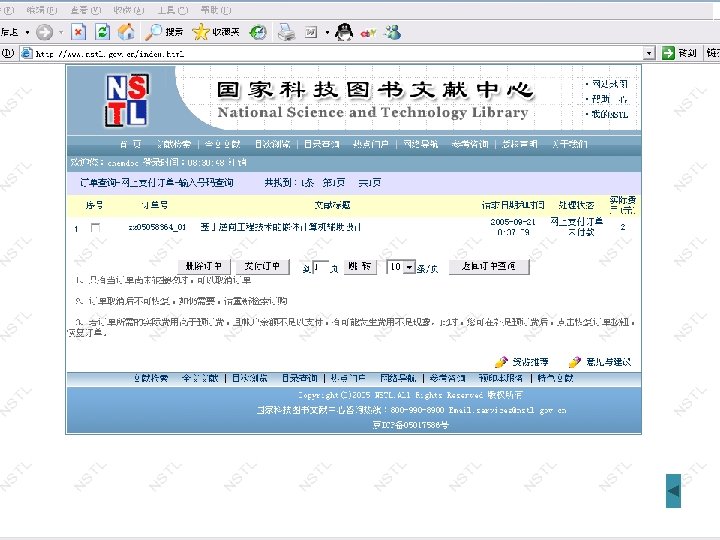Open 全文文献 in the top navigation bar
Viewport: 720px width, 540px height.
tap(222, 144)
